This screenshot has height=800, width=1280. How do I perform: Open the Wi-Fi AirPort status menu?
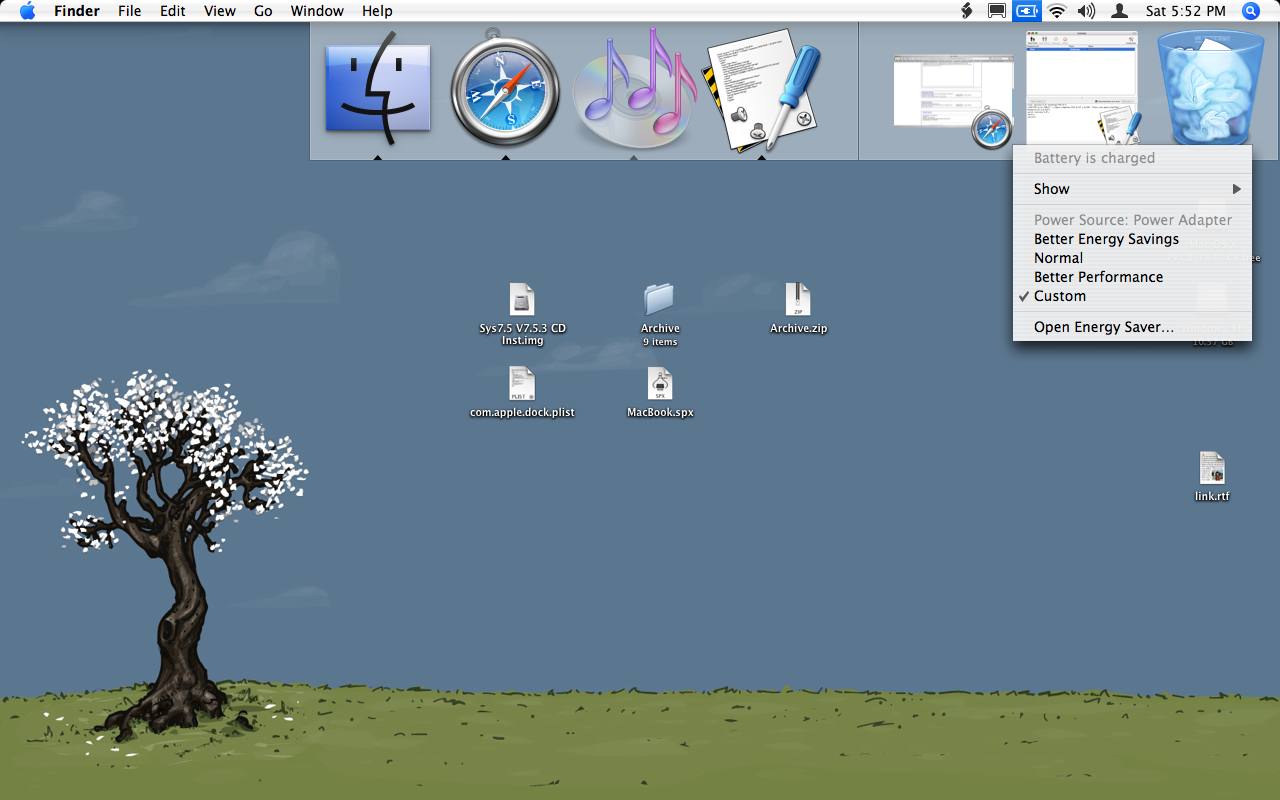[x=1057, y=11]
